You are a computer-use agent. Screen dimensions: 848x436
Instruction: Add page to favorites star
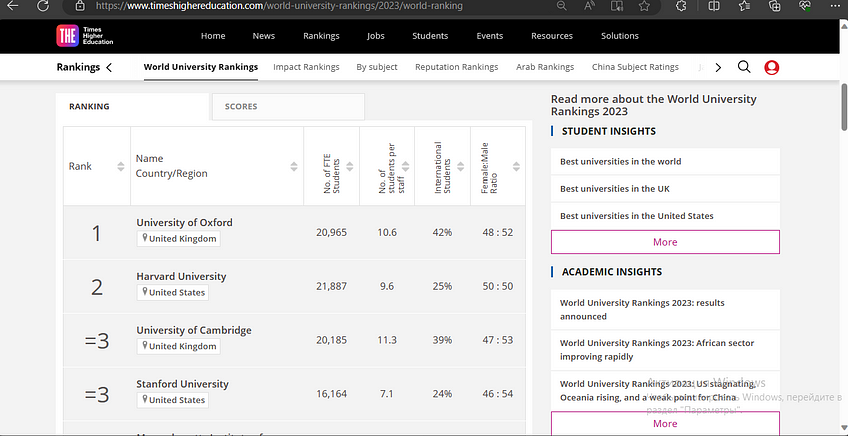click(644, 5)
